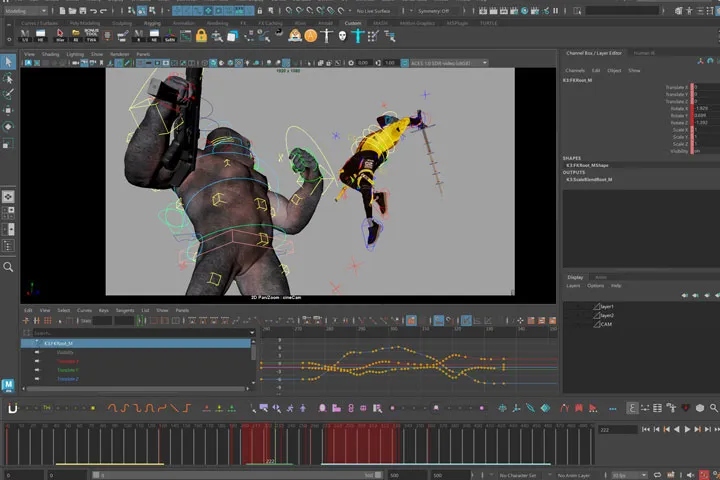Click the Graph Editor search field
720x480 pixels.
(x=140, y=333)
